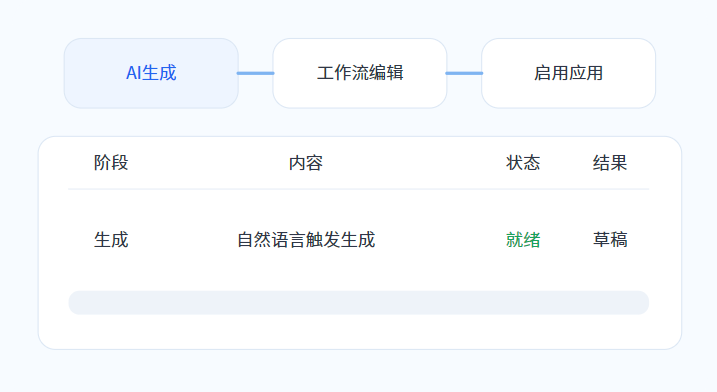Screen dimensions: 717x392
Task: Select the AI生成 step tab
Action: (151, 73)
